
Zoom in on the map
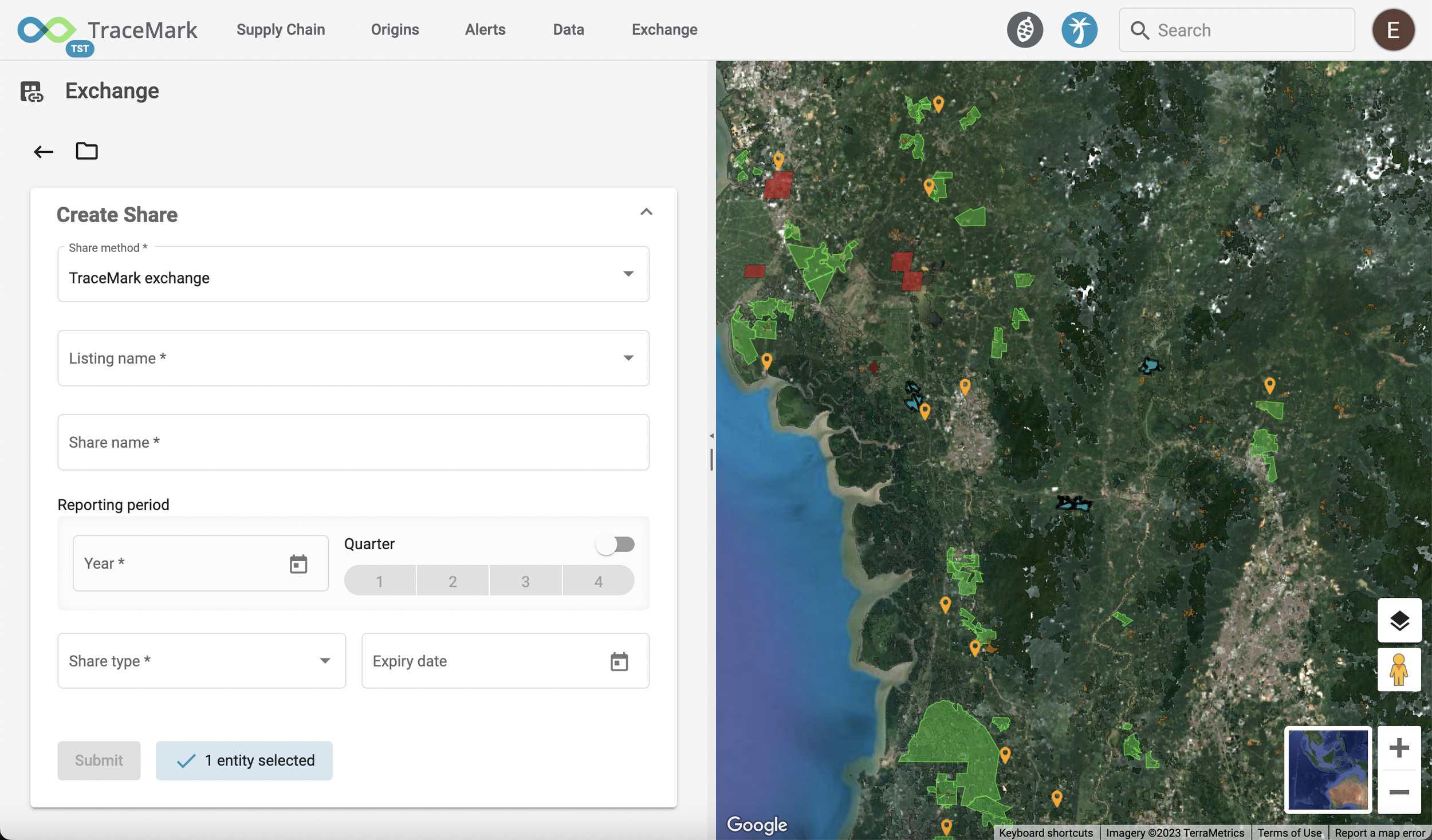point(1398,748)
